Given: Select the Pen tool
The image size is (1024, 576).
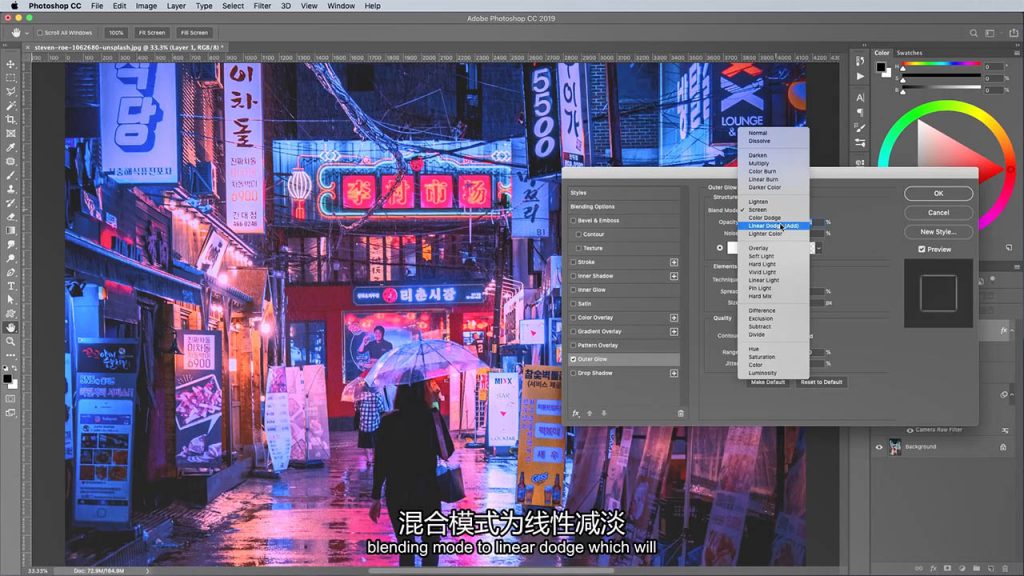Looking at the screenshot, I should [x=10, y=272].
